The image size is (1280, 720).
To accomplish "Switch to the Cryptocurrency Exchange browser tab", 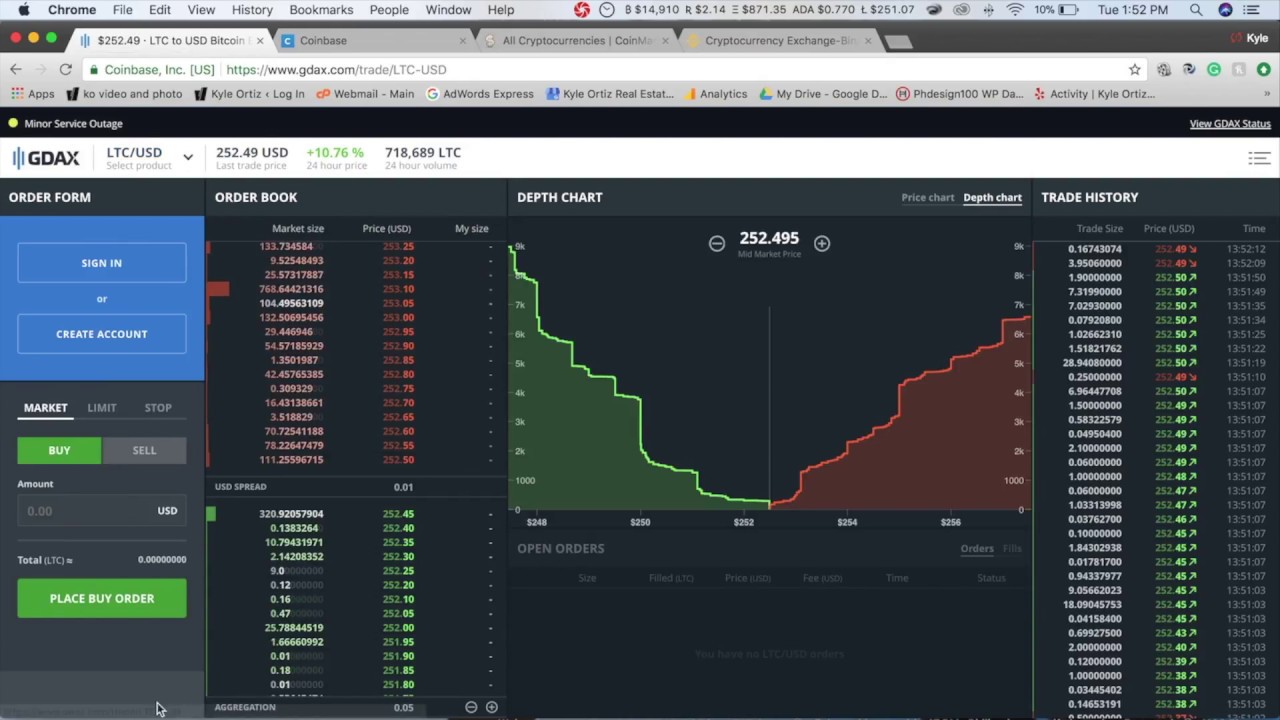I will pyautogui.click(x=779, y=41).
